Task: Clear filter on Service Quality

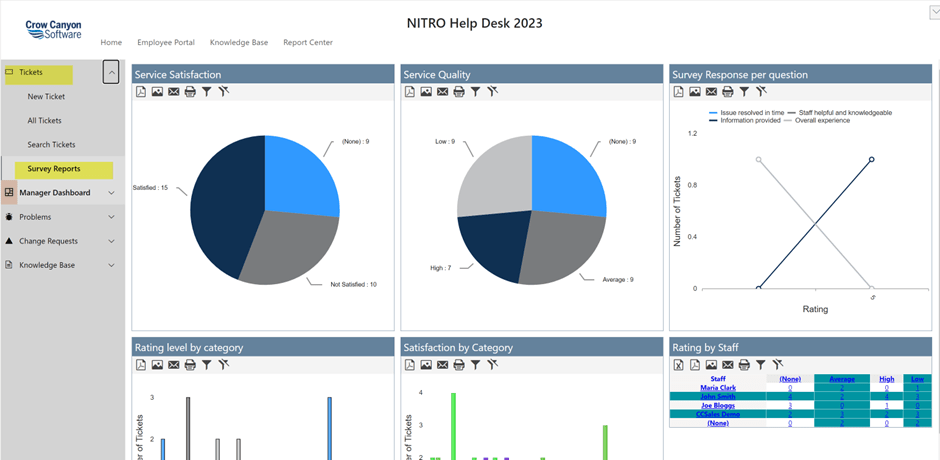Action: click(493, 91)
